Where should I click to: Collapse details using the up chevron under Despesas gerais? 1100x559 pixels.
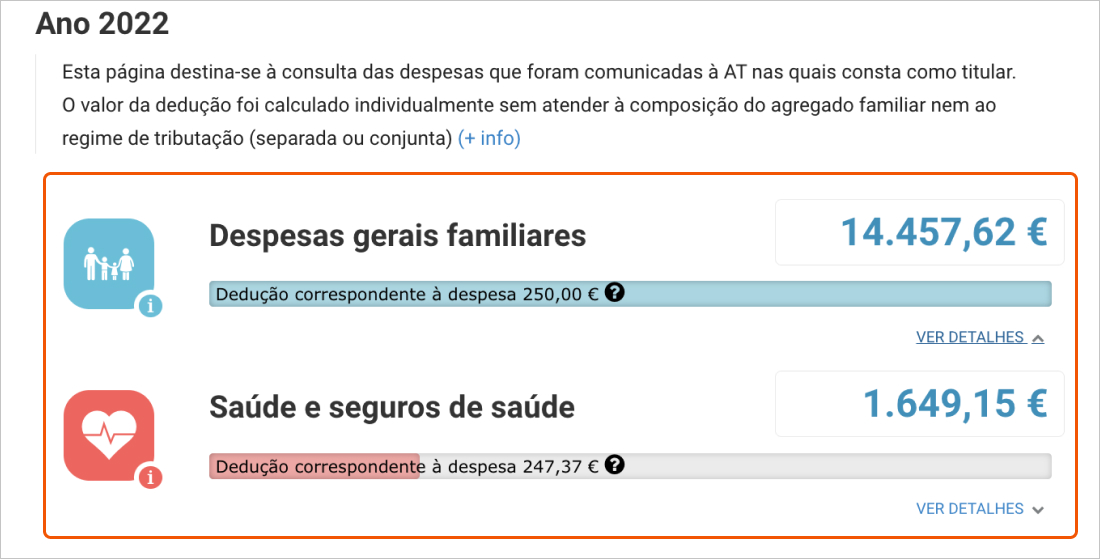coord(1038,338)
